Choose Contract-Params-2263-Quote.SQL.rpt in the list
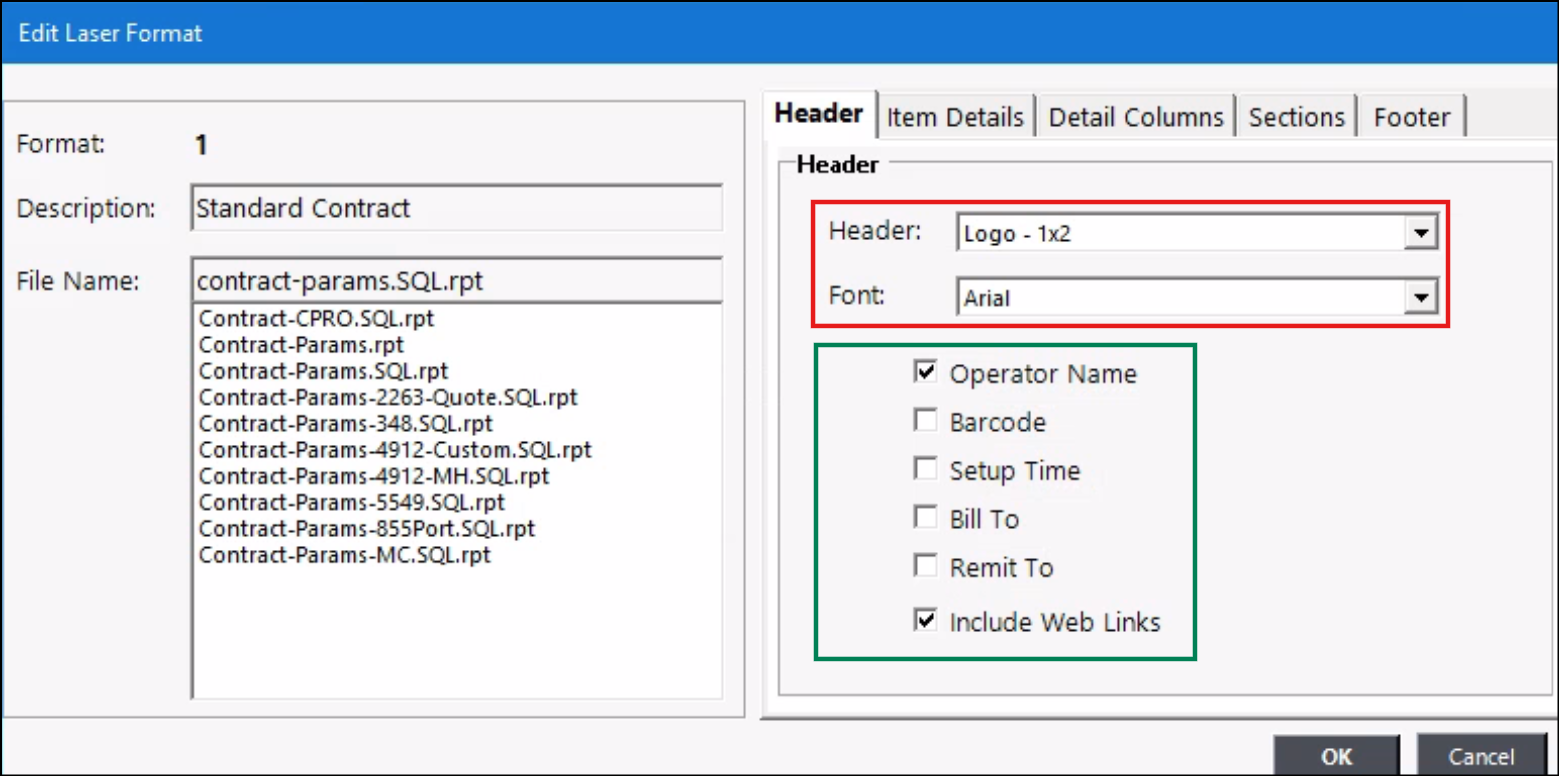Screen dimensions: 1559x776 coord(388,397)
